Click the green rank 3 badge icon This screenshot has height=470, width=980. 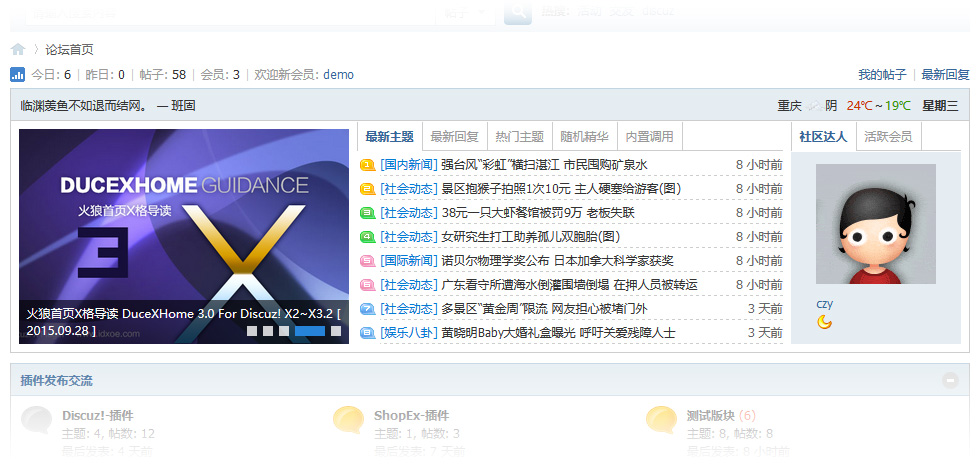coord(367,213)
